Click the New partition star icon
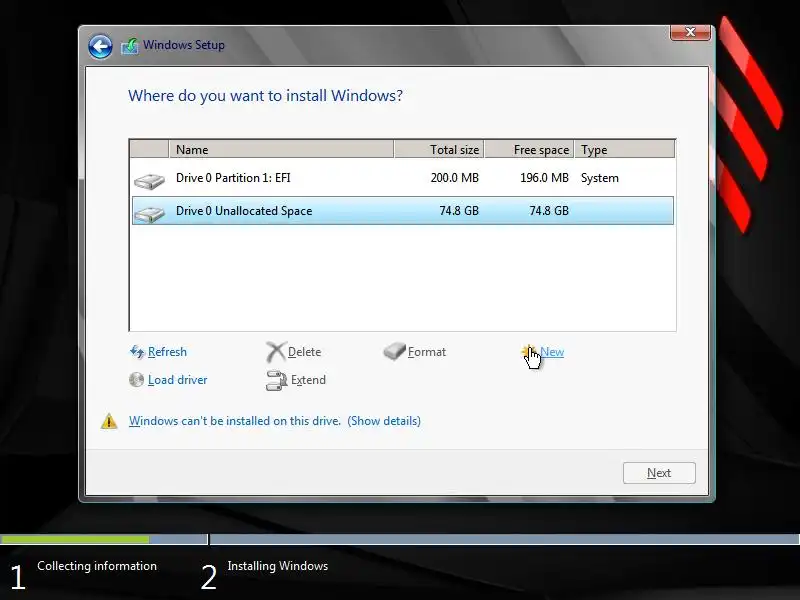 (528, 351)
